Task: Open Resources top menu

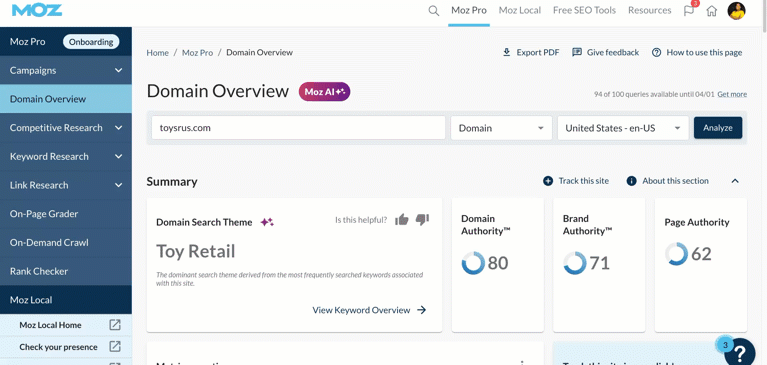Action: [650, 10]
